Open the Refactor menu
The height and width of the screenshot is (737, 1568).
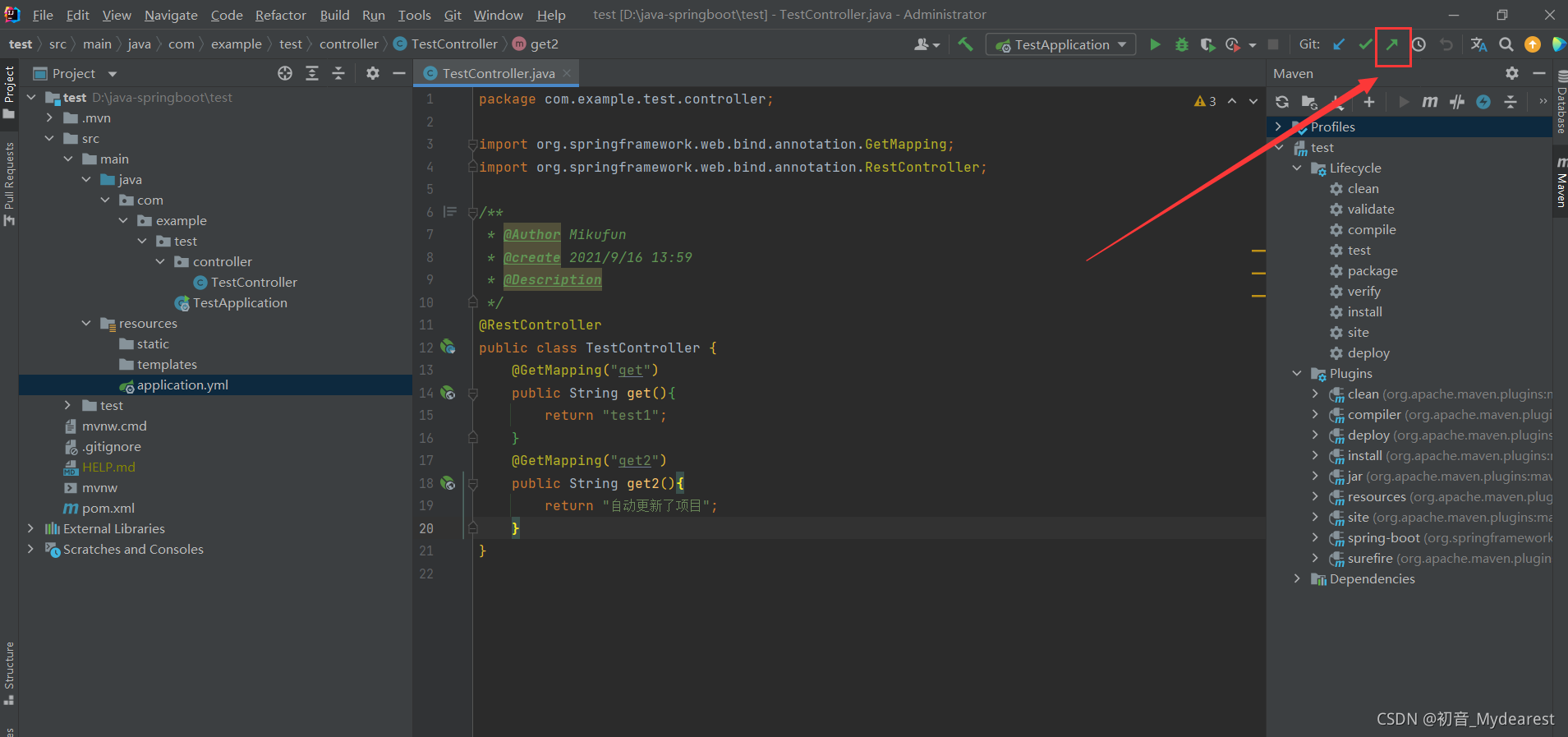(280, 15)
